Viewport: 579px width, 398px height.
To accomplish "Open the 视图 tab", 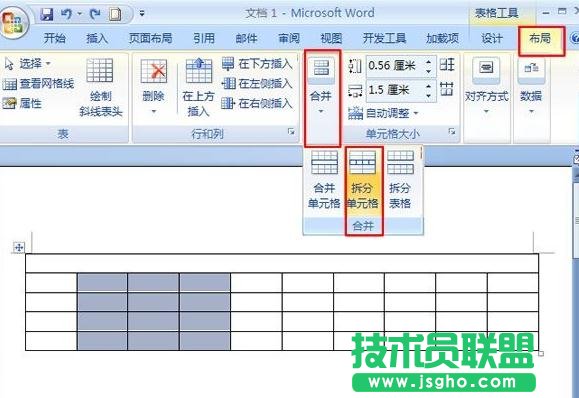I will click(x=331, y=38).
